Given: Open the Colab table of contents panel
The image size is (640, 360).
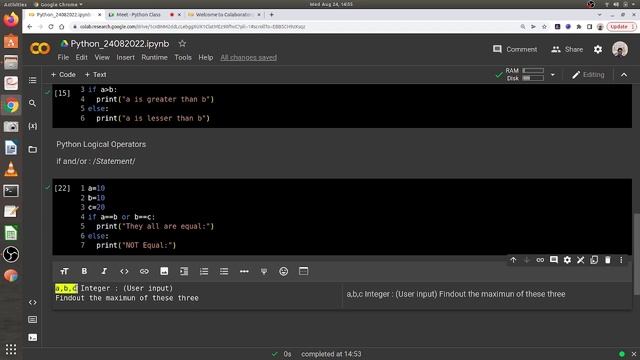Looking at the screenshot, I should pos(33,80).
